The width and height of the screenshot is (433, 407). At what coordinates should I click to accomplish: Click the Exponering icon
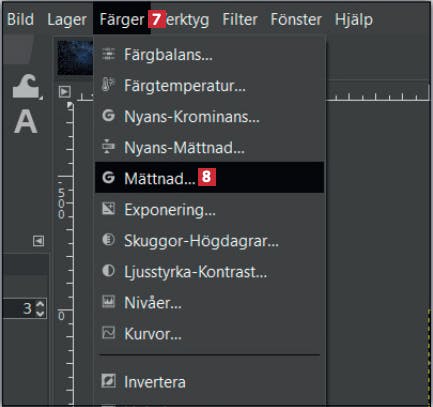tap(108, 209)
